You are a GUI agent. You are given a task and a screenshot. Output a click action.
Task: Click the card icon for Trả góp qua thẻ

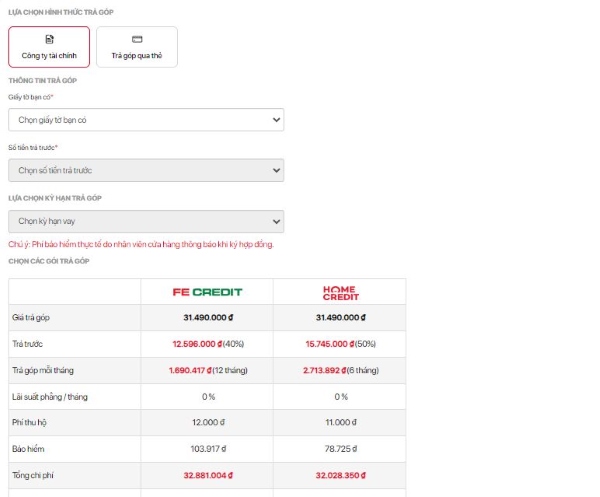tap(137, 38)
